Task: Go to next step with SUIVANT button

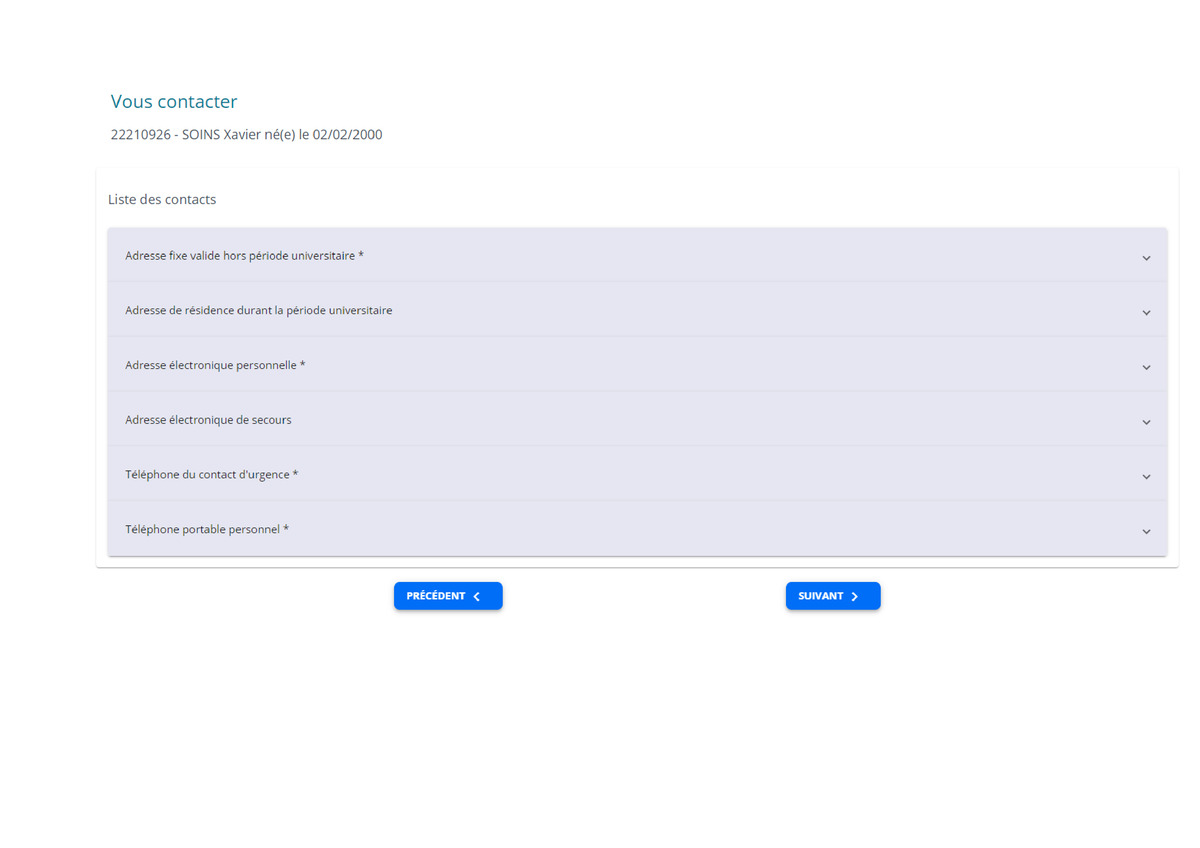Action: pos(833,596)
